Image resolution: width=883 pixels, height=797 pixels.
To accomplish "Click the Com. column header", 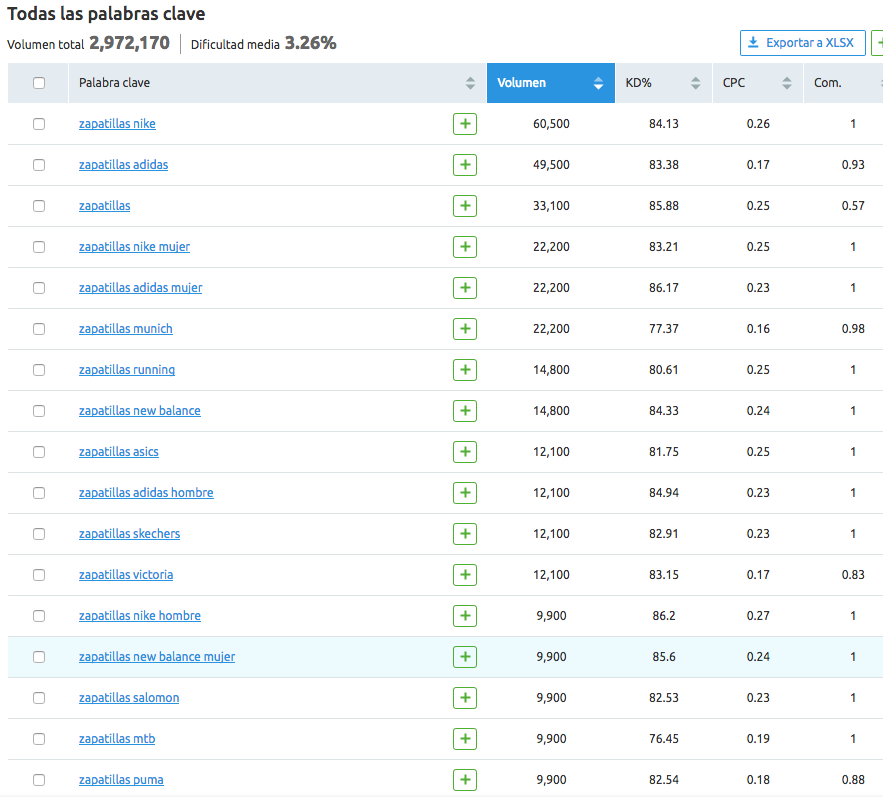I will 827,83.
